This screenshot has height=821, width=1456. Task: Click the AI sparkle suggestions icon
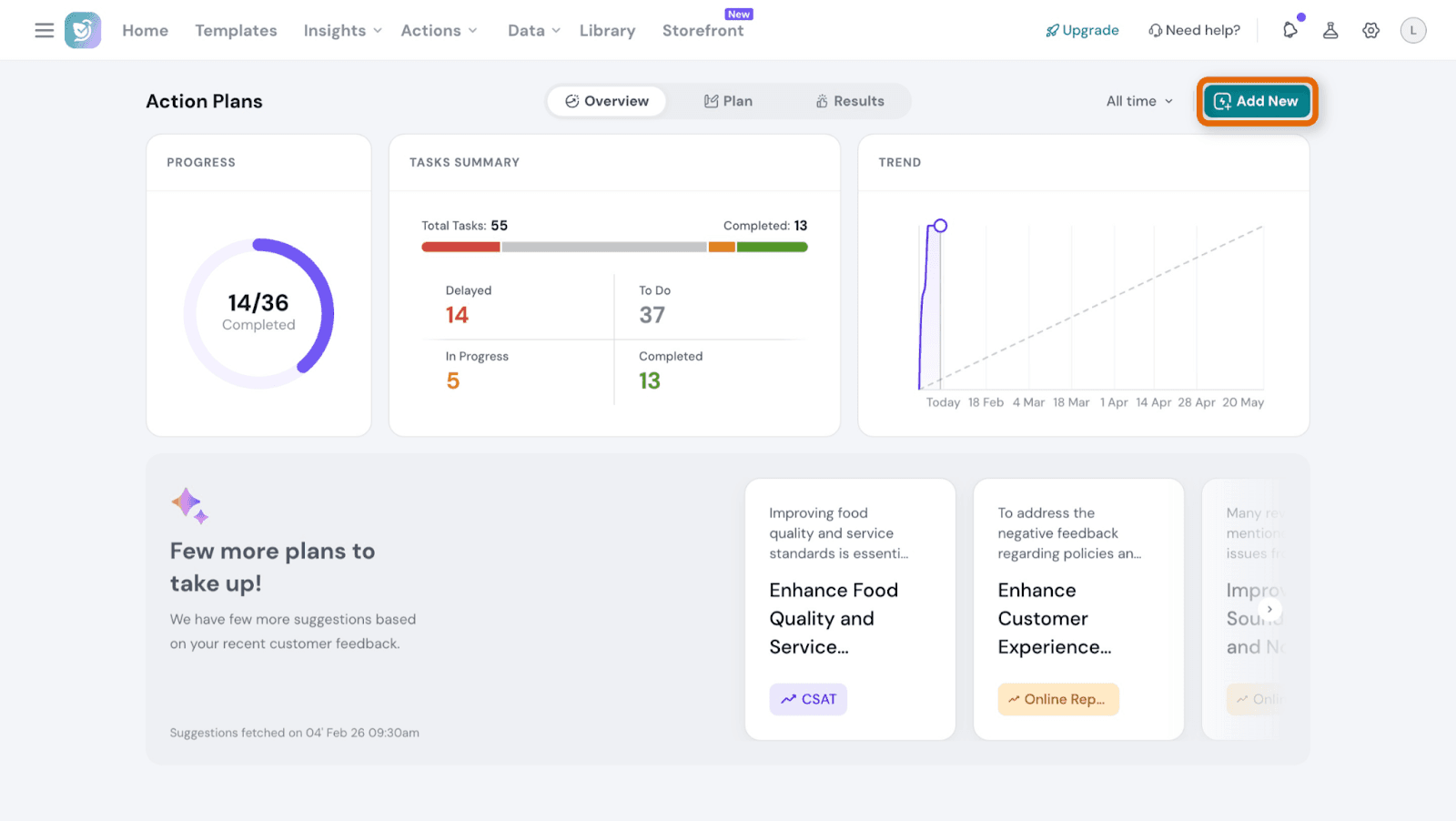coord(189,504)
